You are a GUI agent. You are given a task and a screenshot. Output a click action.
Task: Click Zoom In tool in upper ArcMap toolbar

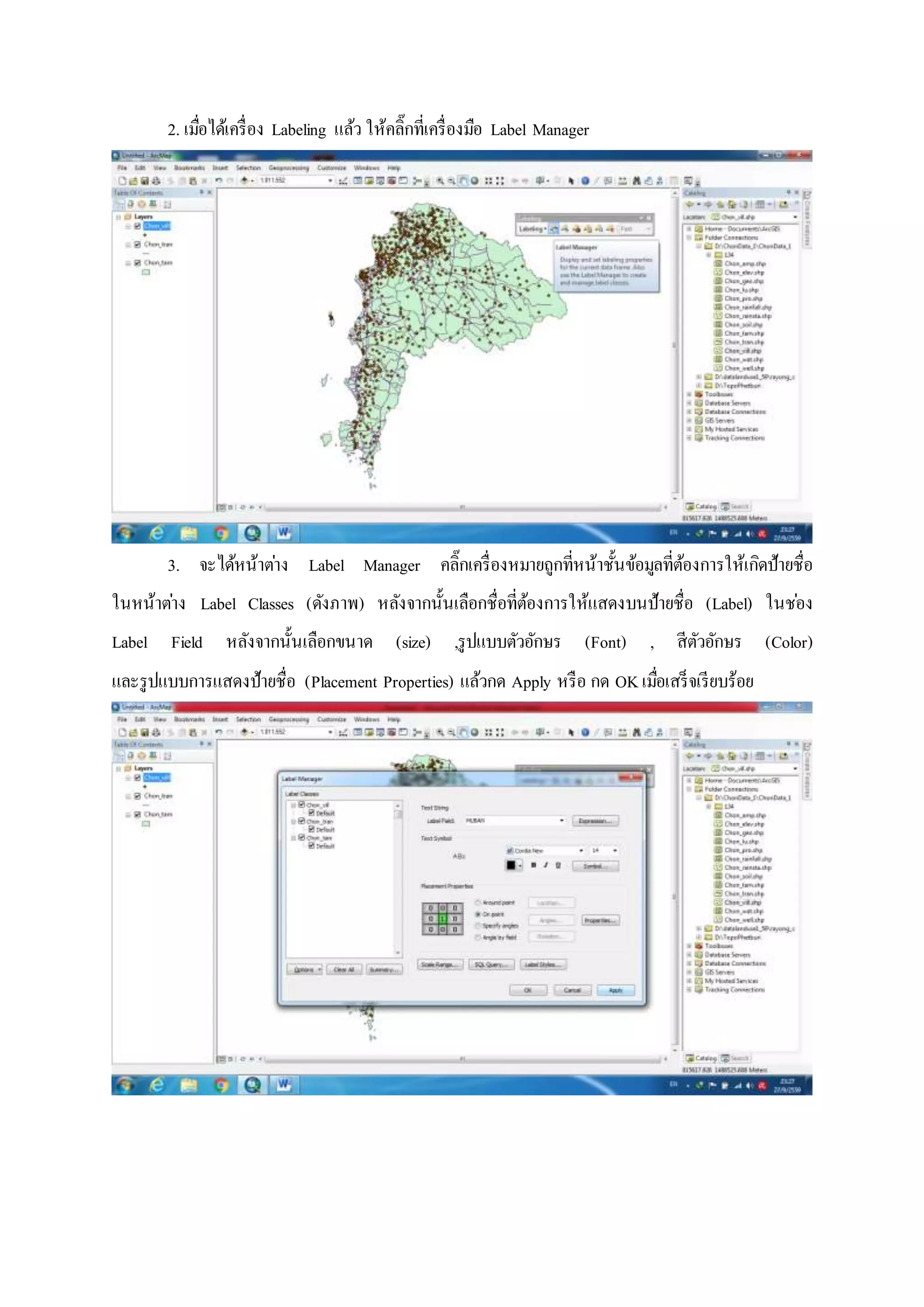pos(440,181)
